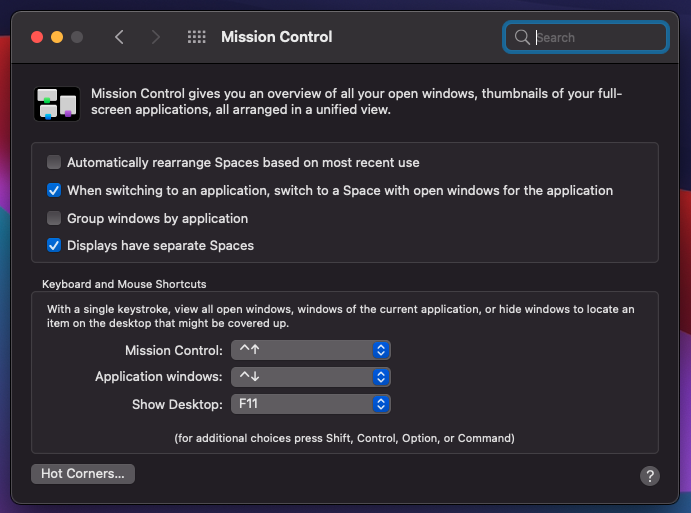Open the Hot Corners settings

coord(83,473)
